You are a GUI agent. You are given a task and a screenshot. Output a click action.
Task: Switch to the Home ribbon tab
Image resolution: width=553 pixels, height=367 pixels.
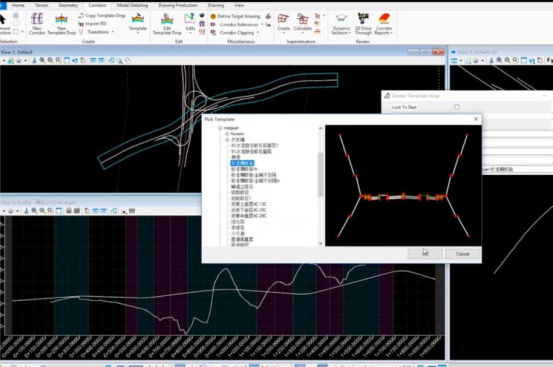(18, 5)
